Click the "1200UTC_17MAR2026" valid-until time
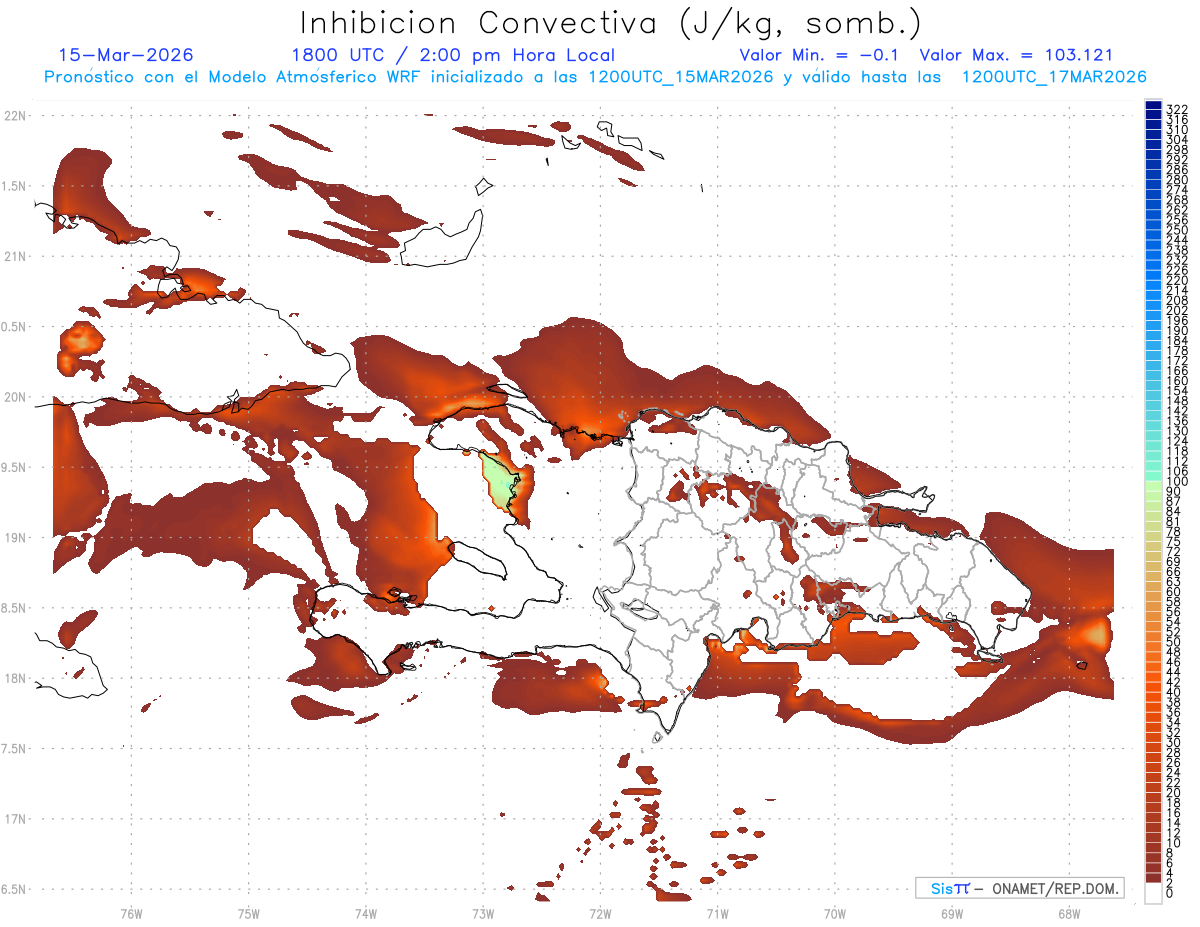 click(1053, 77)
